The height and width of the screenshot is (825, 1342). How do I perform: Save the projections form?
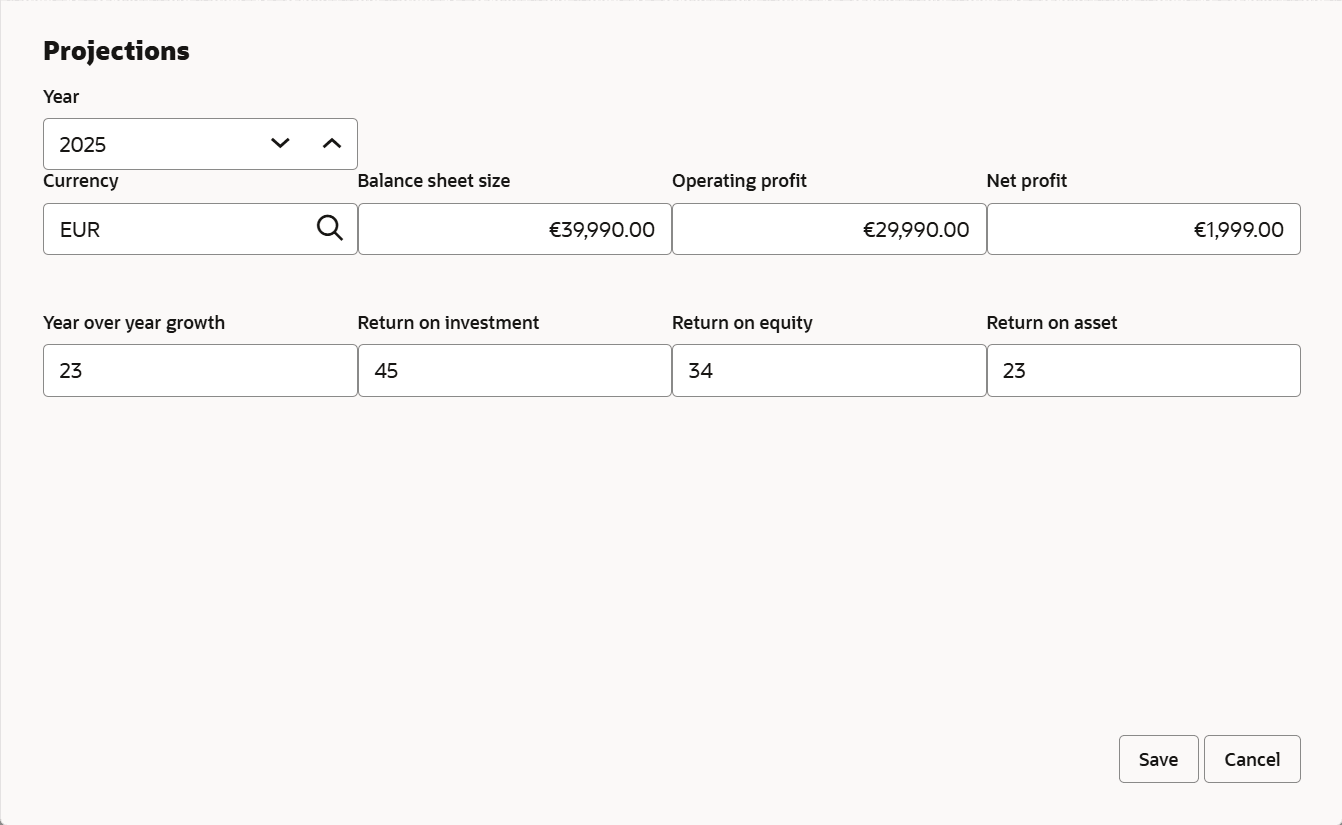[x=1158, y=759]
